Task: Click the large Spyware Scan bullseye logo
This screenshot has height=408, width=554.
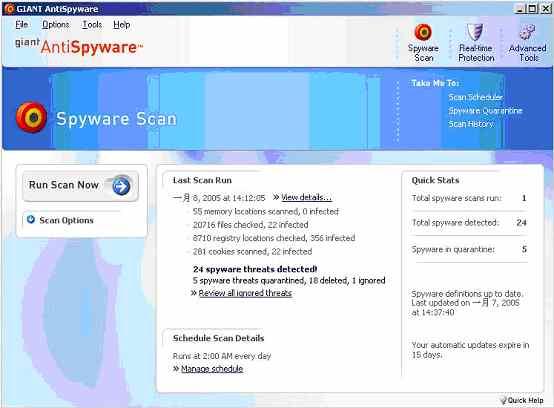Action: click(31, 118)
